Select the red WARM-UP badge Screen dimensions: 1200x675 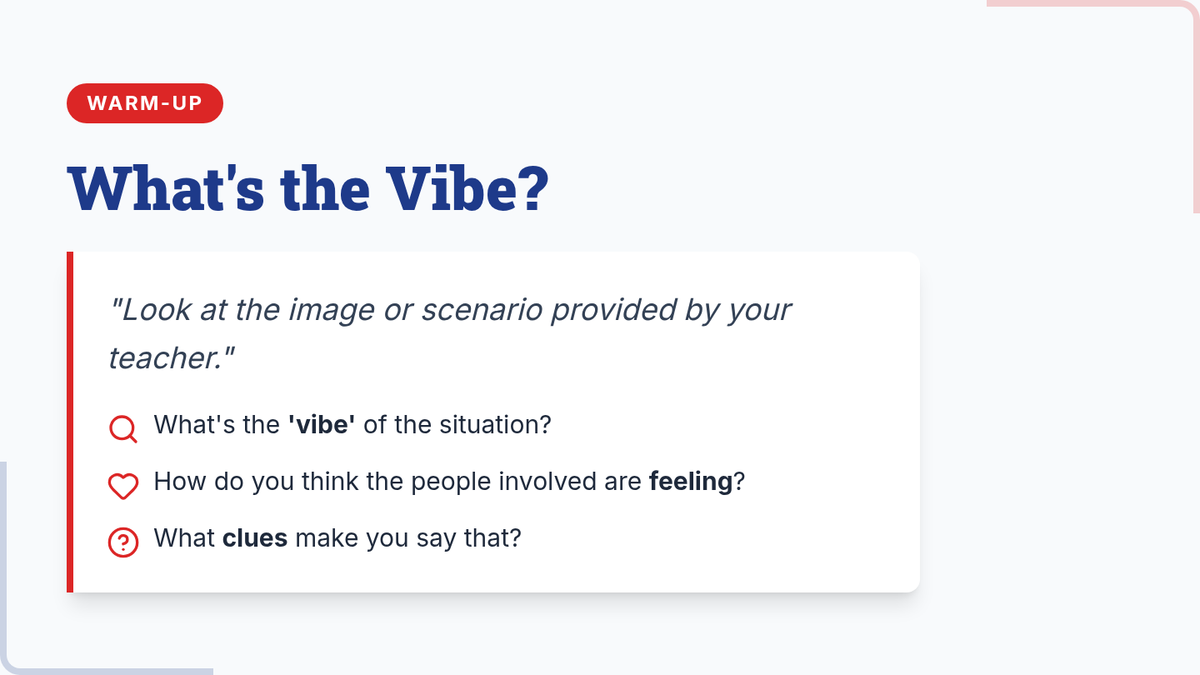pyautogui.click(x=144, y=103)
